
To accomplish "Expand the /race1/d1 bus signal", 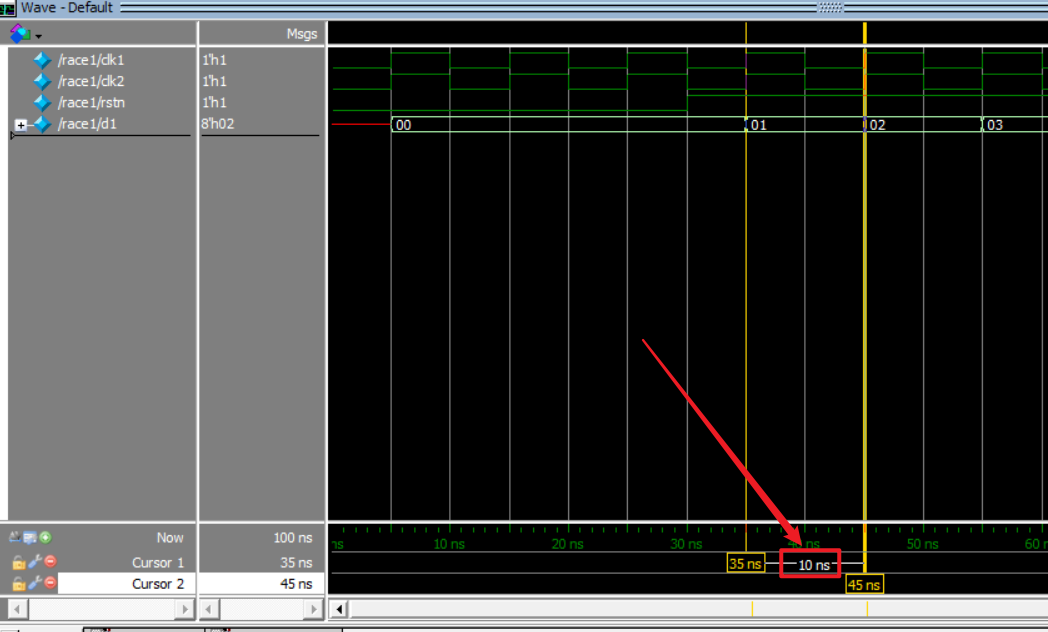I will (21, 125).
